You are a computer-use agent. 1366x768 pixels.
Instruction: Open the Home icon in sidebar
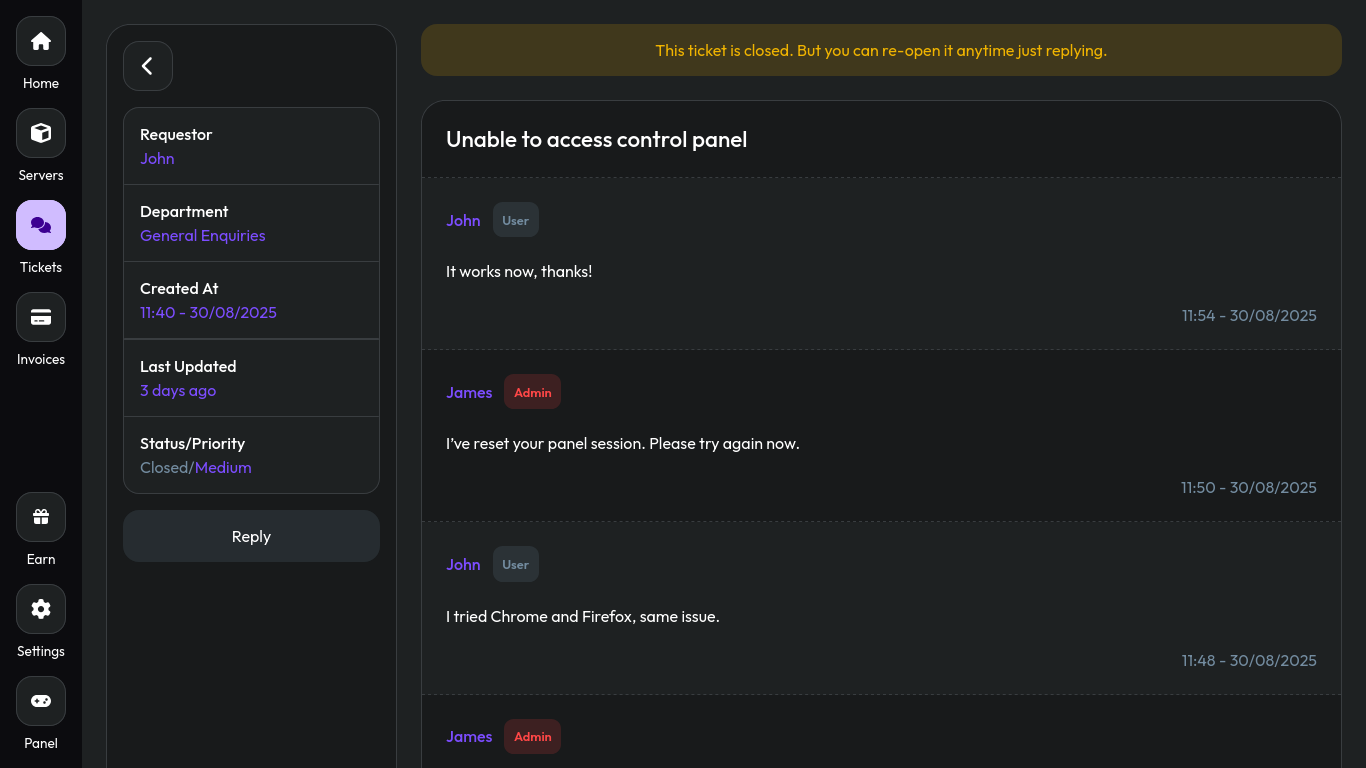pyautogui.click(x=41, y=41)
